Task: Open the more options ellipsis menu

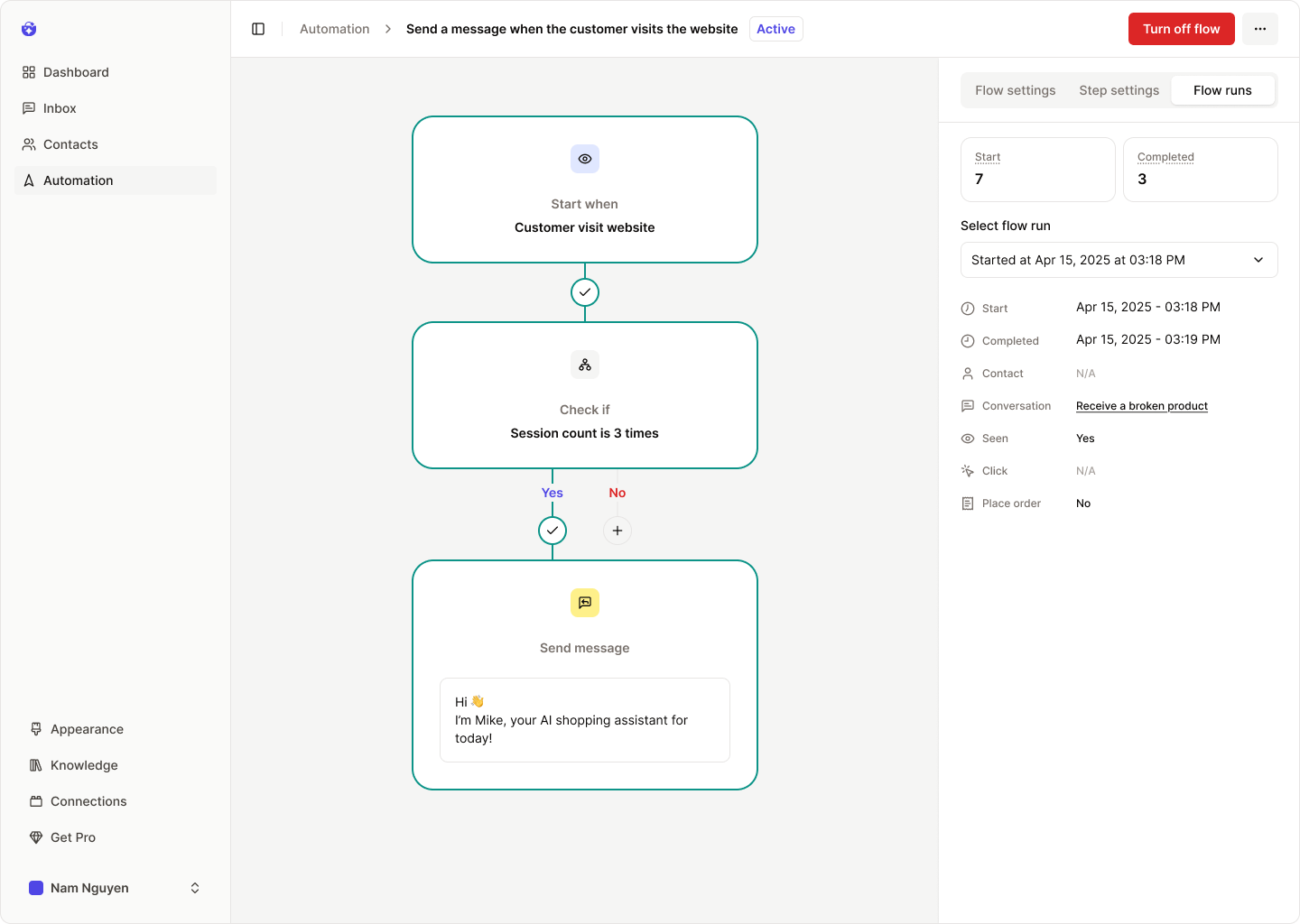Action: point(1260,28)
